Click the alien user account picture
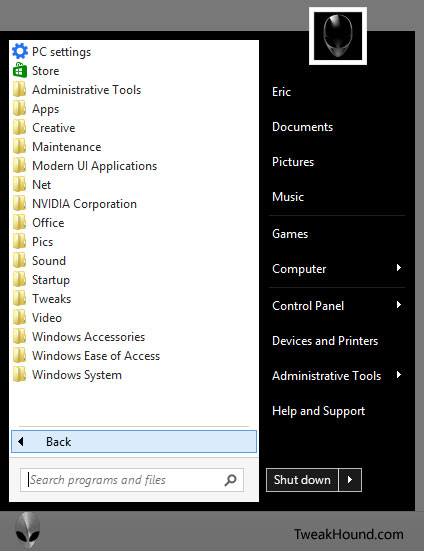Image resolution: width=424 pixels, height=551 pixels. point(338,36)
